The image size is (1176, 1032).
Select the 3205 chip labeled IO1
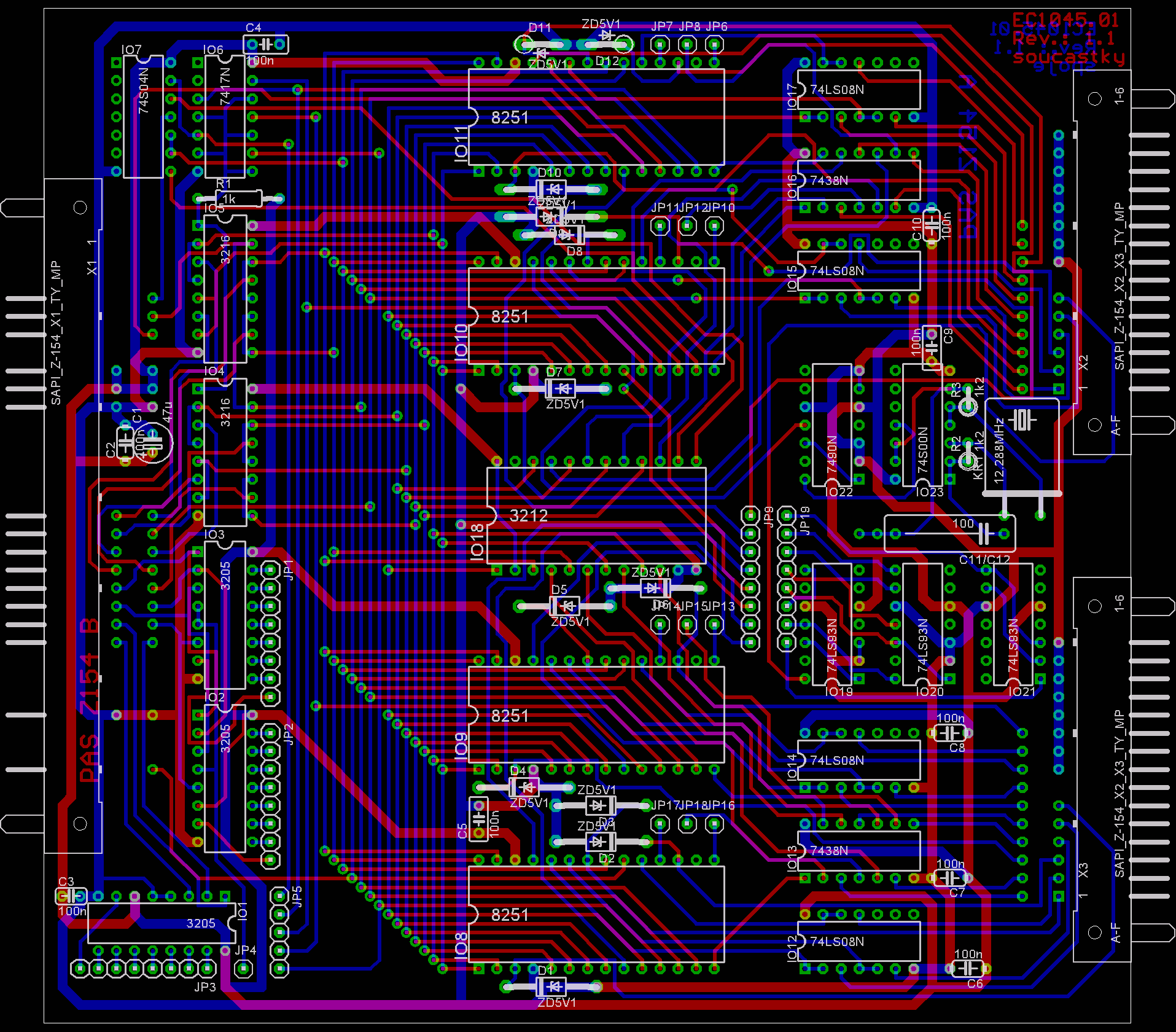[162, 923]
